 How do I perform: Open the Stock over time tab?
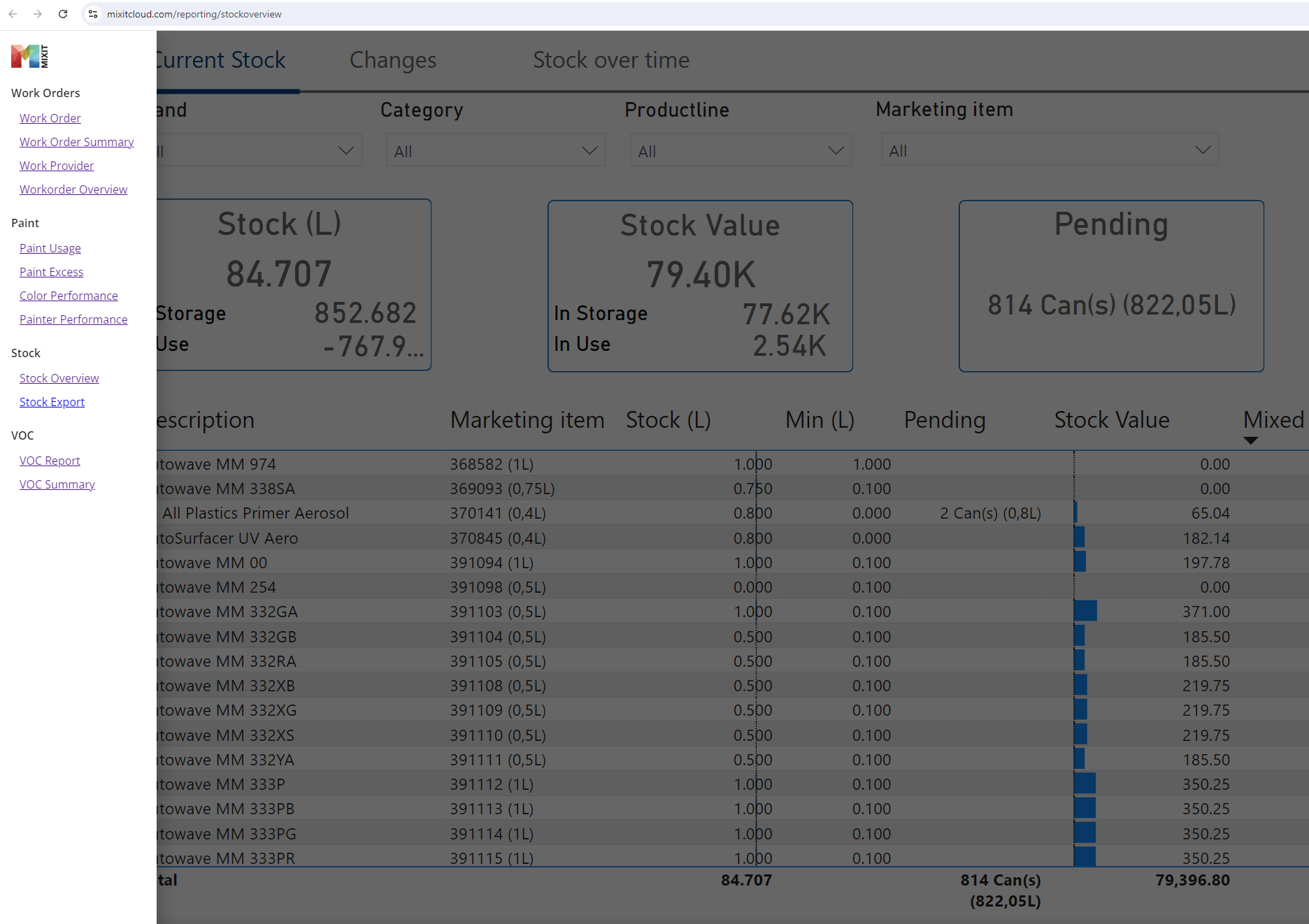coord(611,60)
